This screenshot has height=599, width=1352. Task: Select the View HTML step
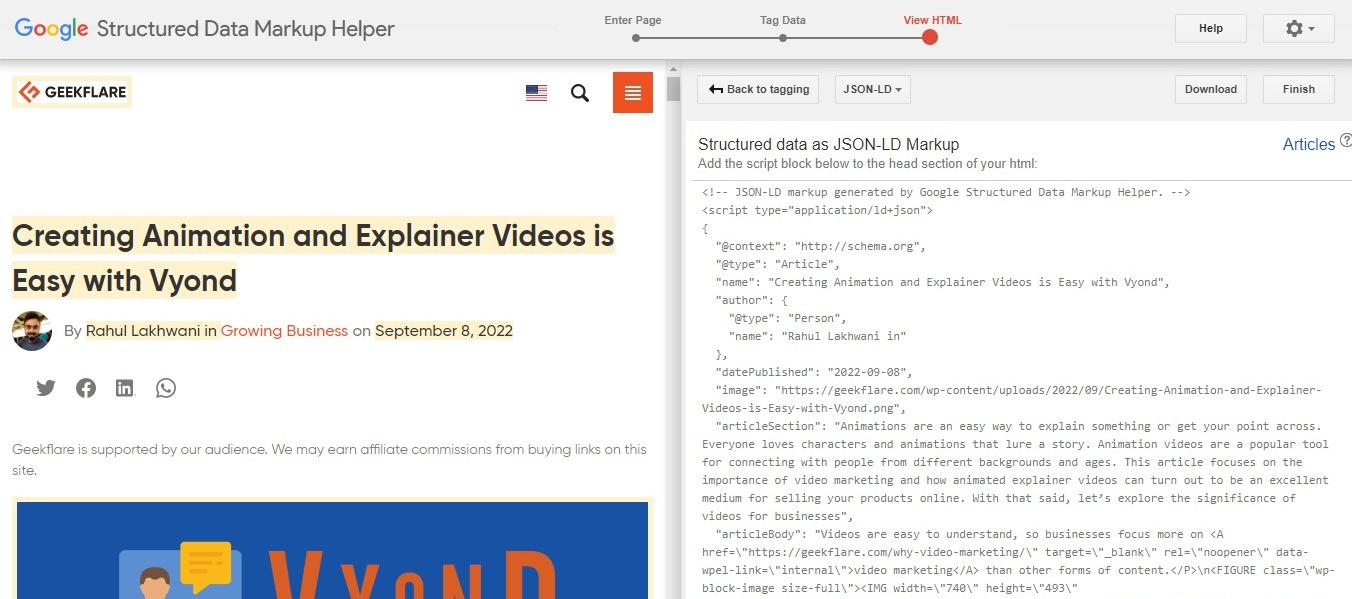point(931,29)
